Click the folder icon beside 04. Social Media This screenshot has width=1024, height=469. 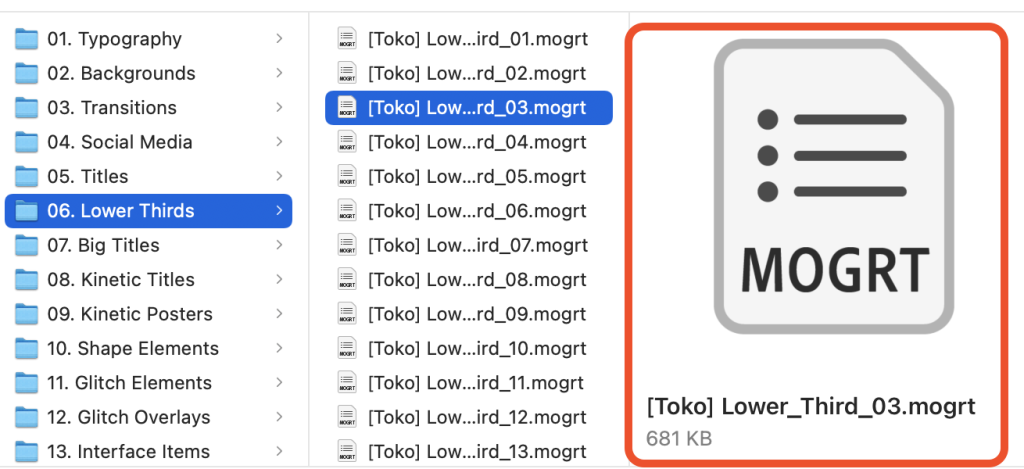click(x=26, y=143)
